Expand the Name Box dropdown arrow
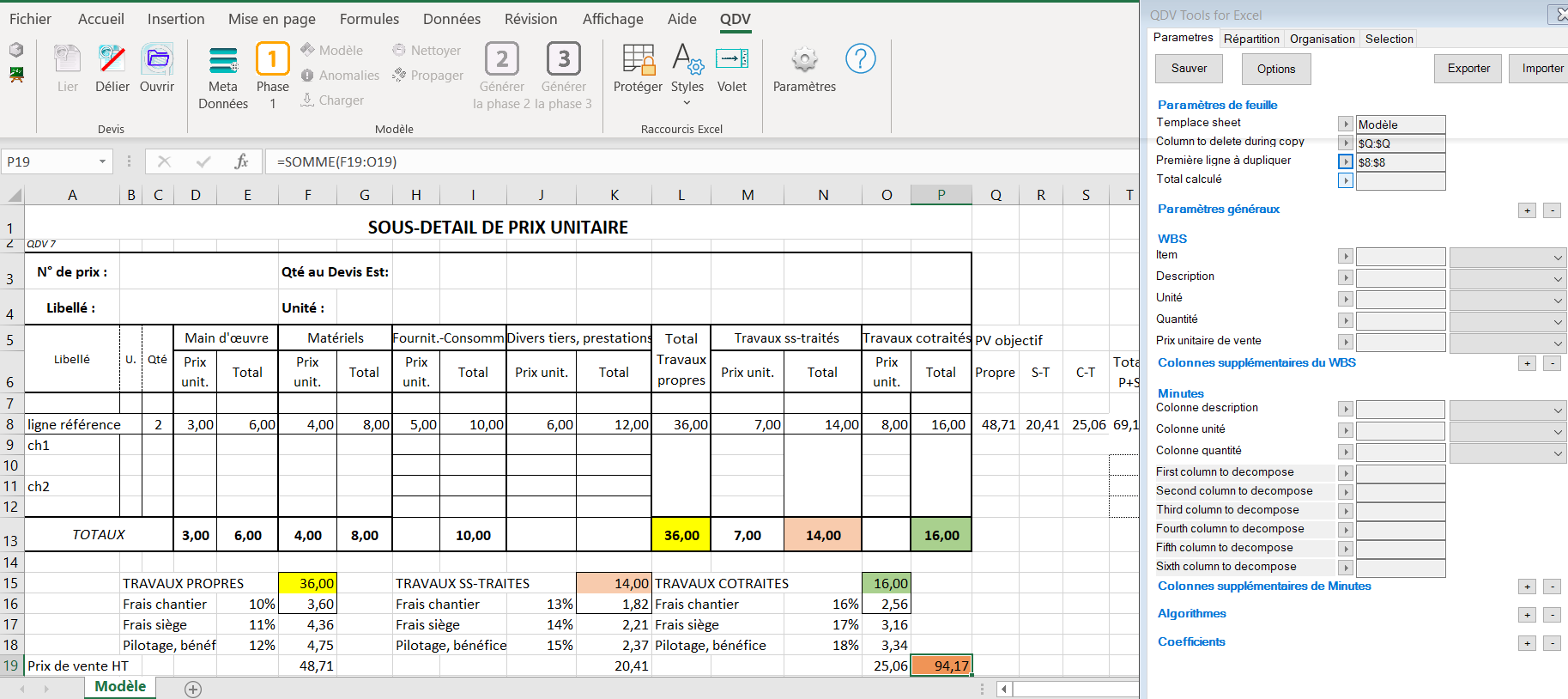 (102, 161)
